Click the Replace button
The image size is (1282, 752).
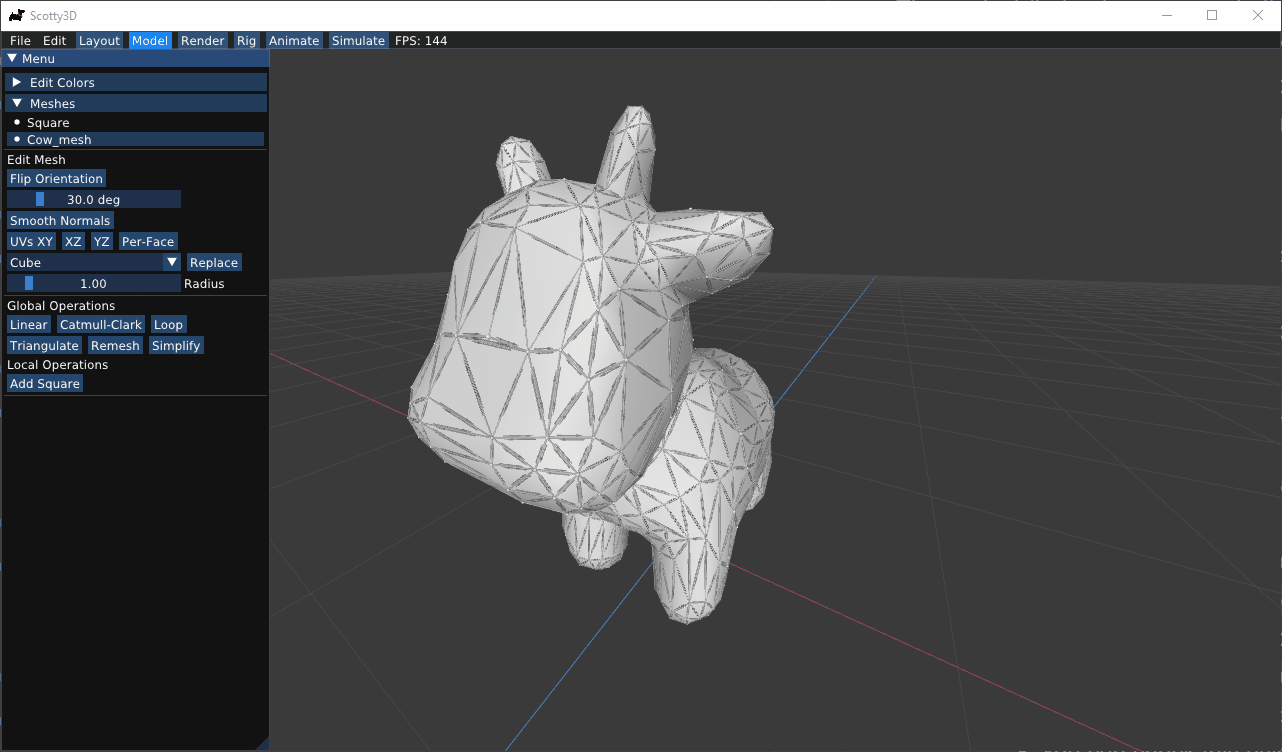pyautogui.click(x=214, y=263)
